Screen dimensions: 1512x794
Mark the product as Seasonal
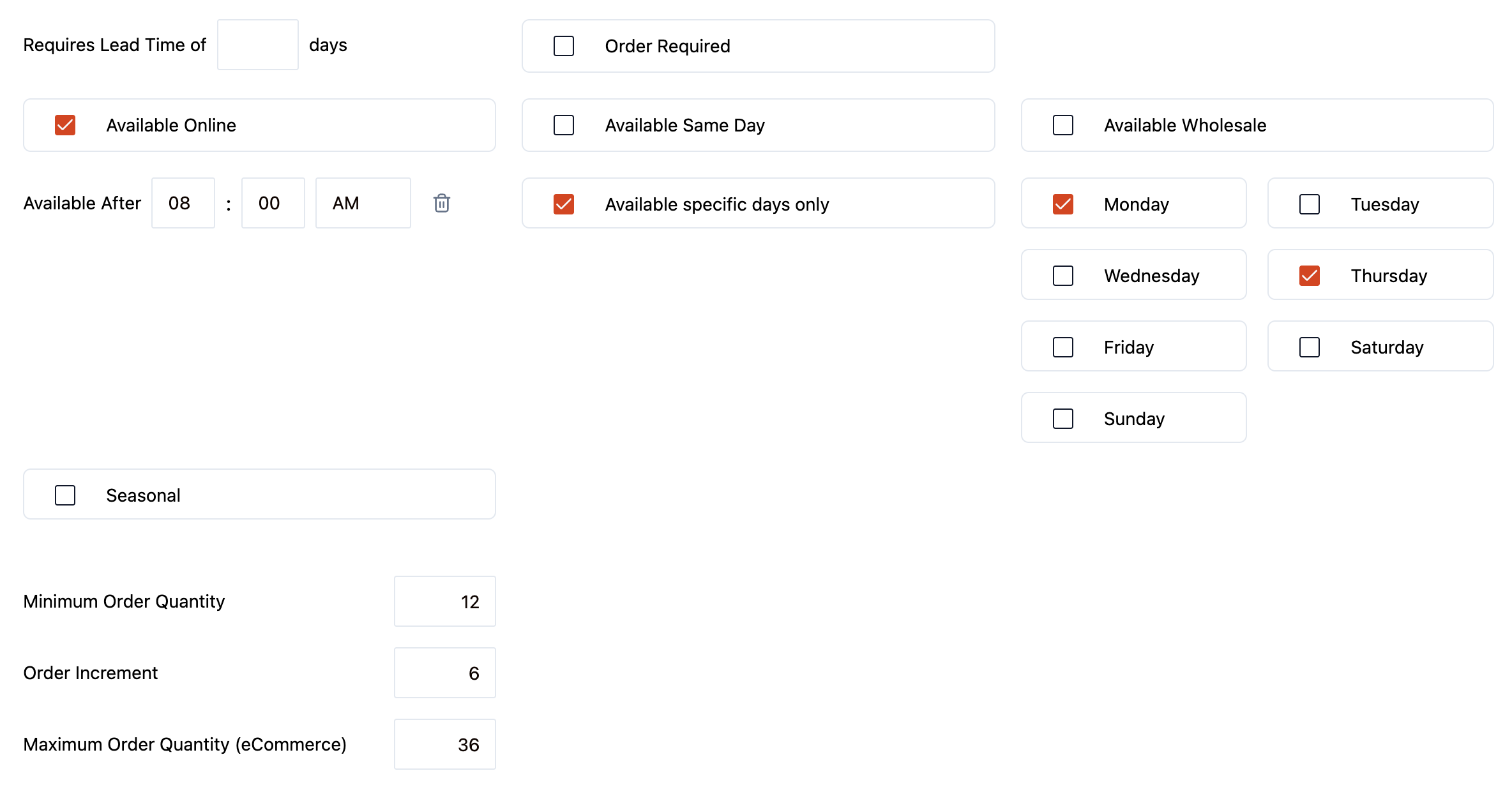65,495
